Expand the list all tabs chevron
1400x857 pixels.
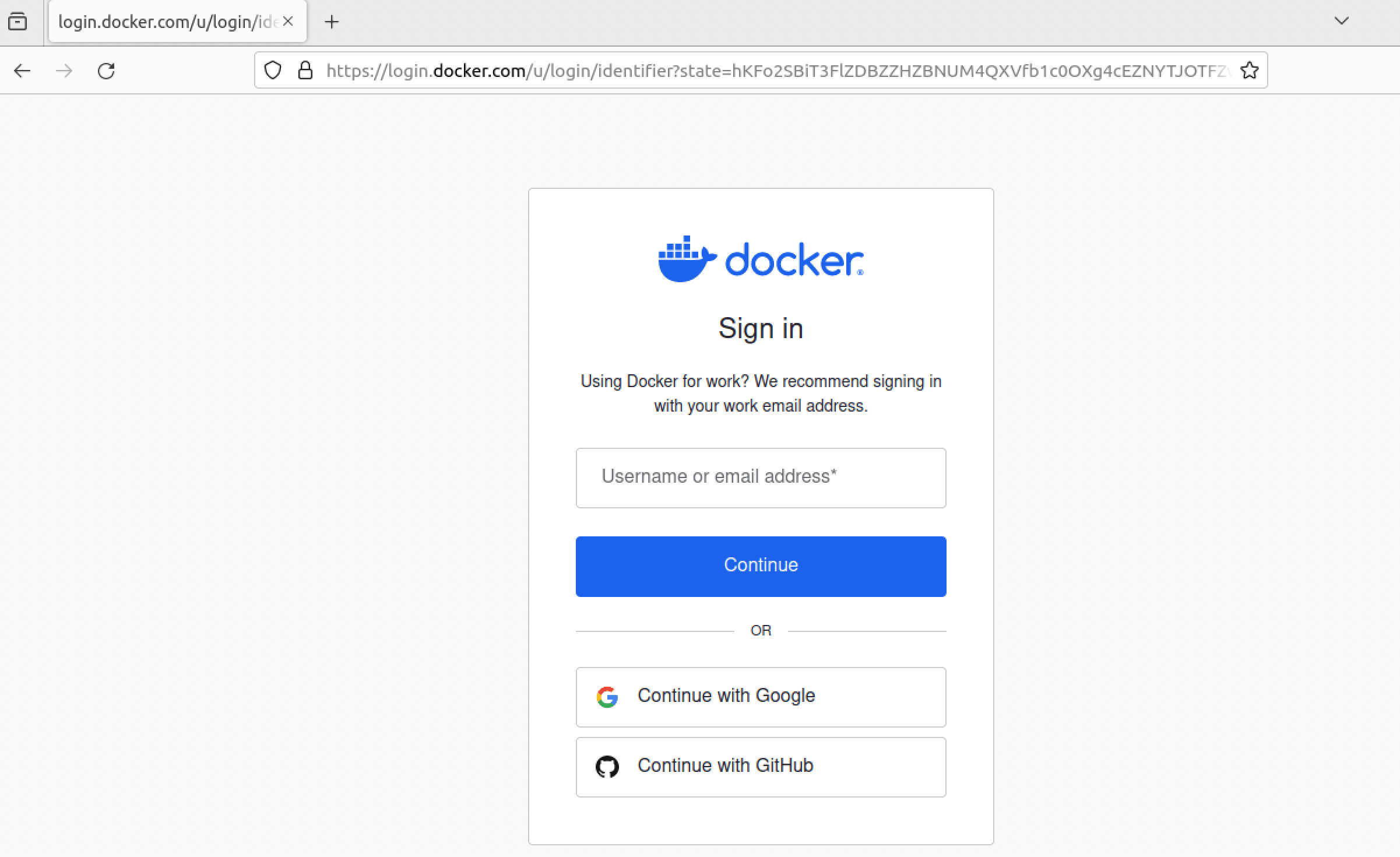pos(1341,22)
